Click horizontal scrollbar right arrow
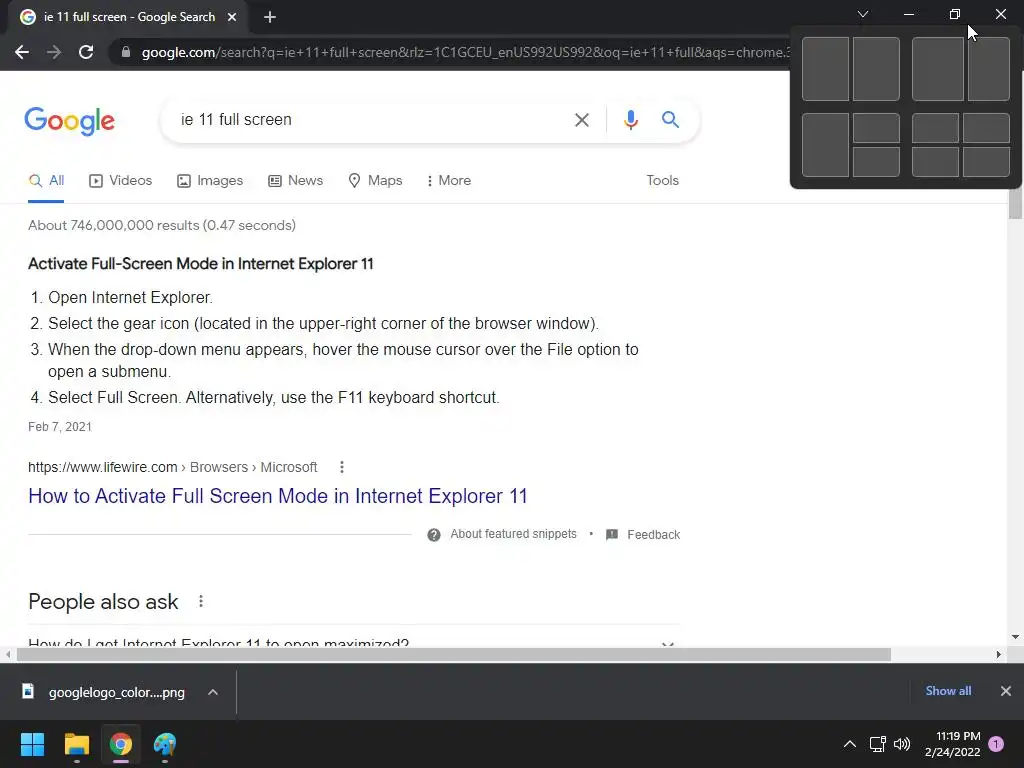The width and height of the screenshot is (1024, 768). [x=998, y=654]
